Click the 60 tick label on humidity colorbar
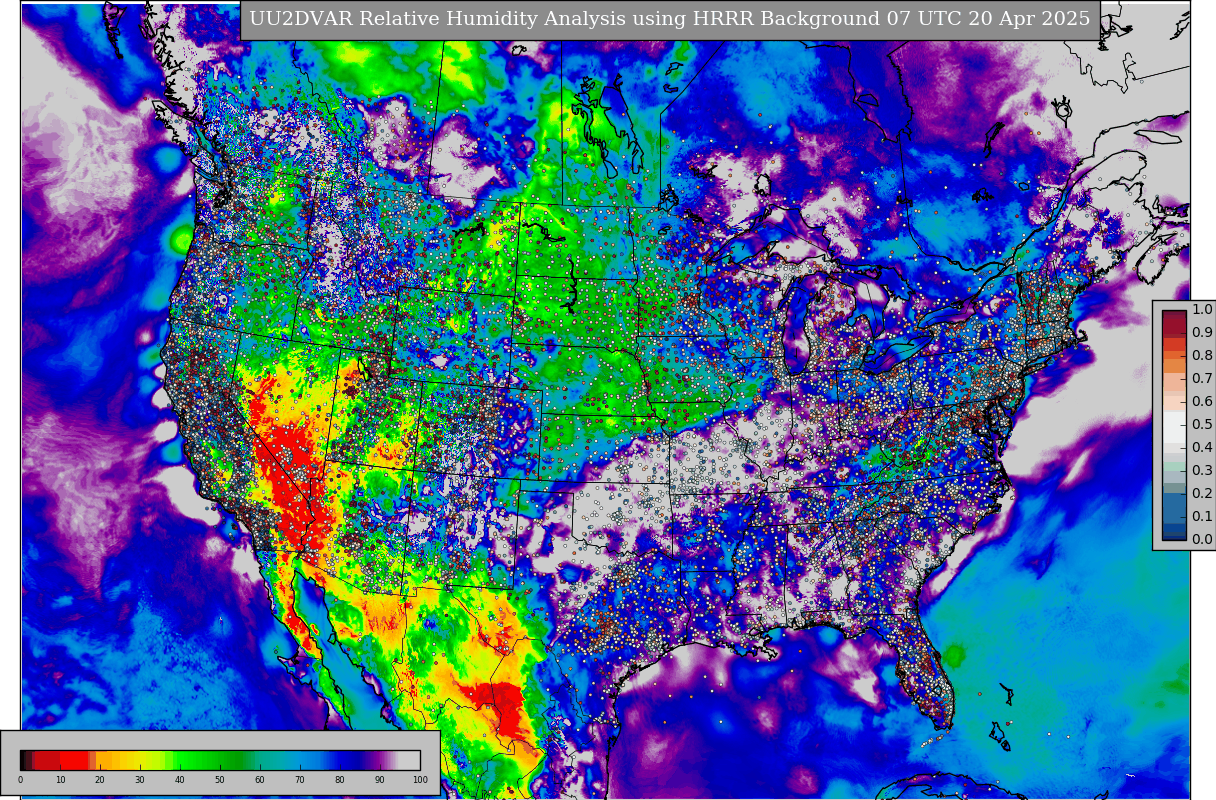Viewport: 1216px width, 800px height. coord(260,780)
